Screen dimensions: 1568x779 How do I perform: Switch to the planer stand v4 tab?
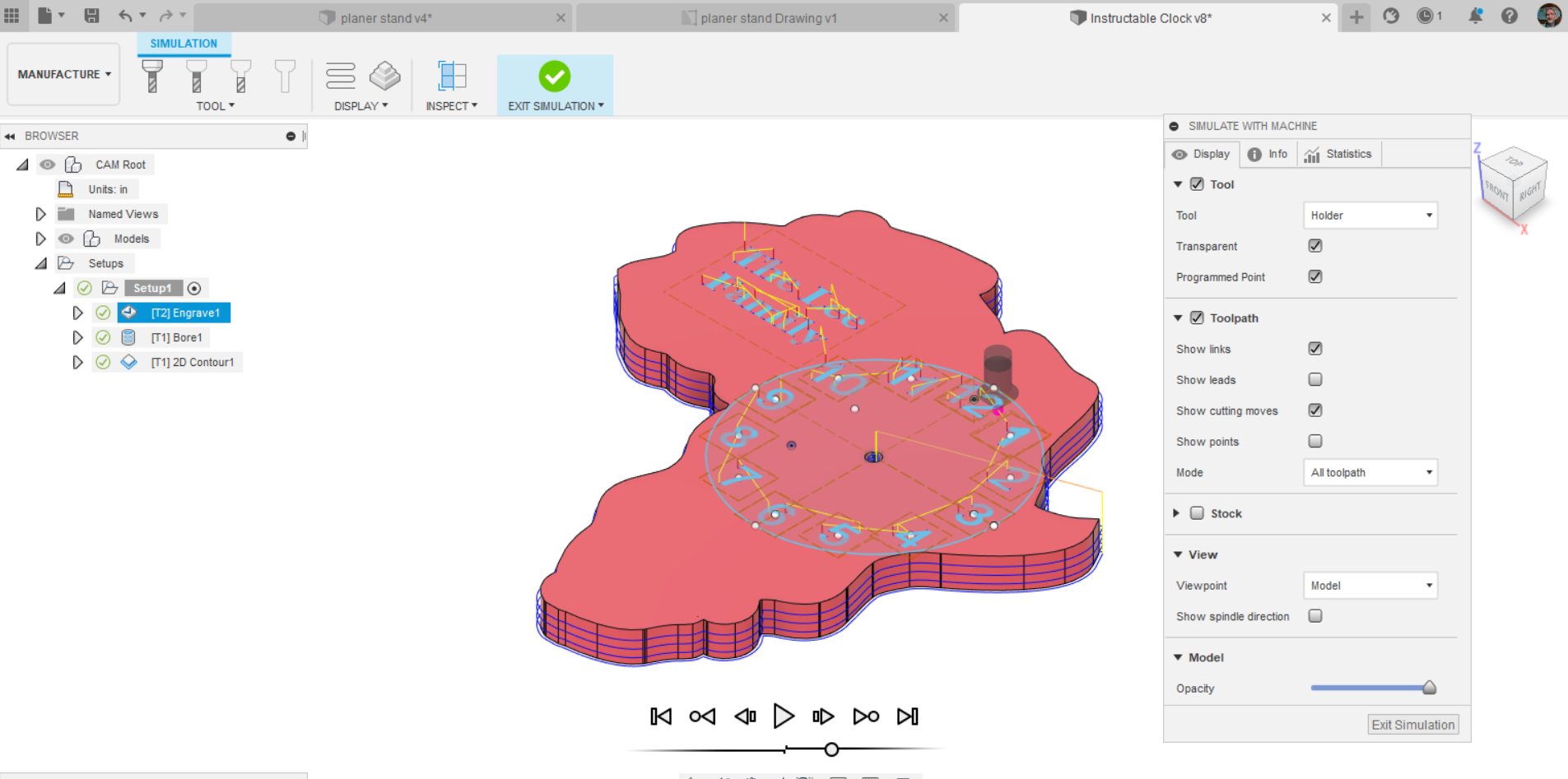385,18
